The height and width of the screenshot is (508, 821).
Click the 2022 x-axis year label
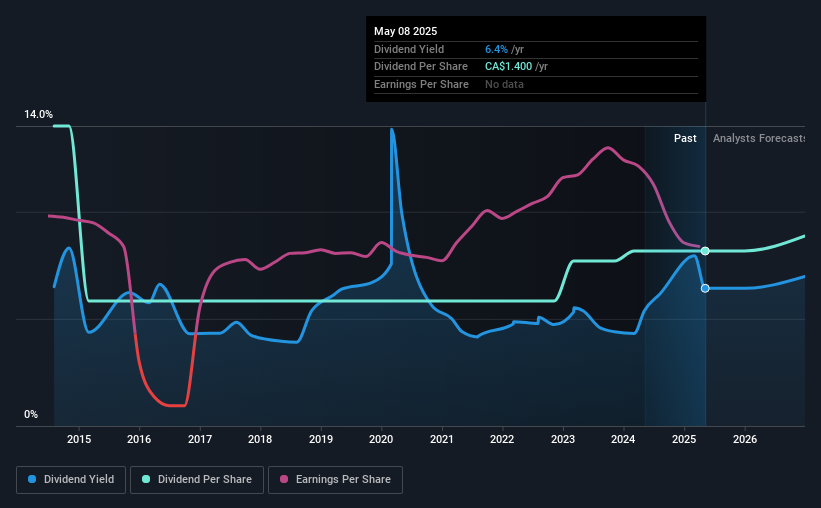[502, 439]
